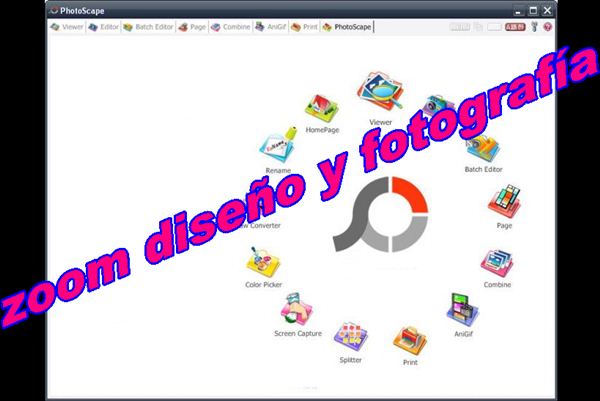The height and width of the screenshot is (401, 600).
Task: Launch the Splitter tool icon
Action: coord(351,337)
